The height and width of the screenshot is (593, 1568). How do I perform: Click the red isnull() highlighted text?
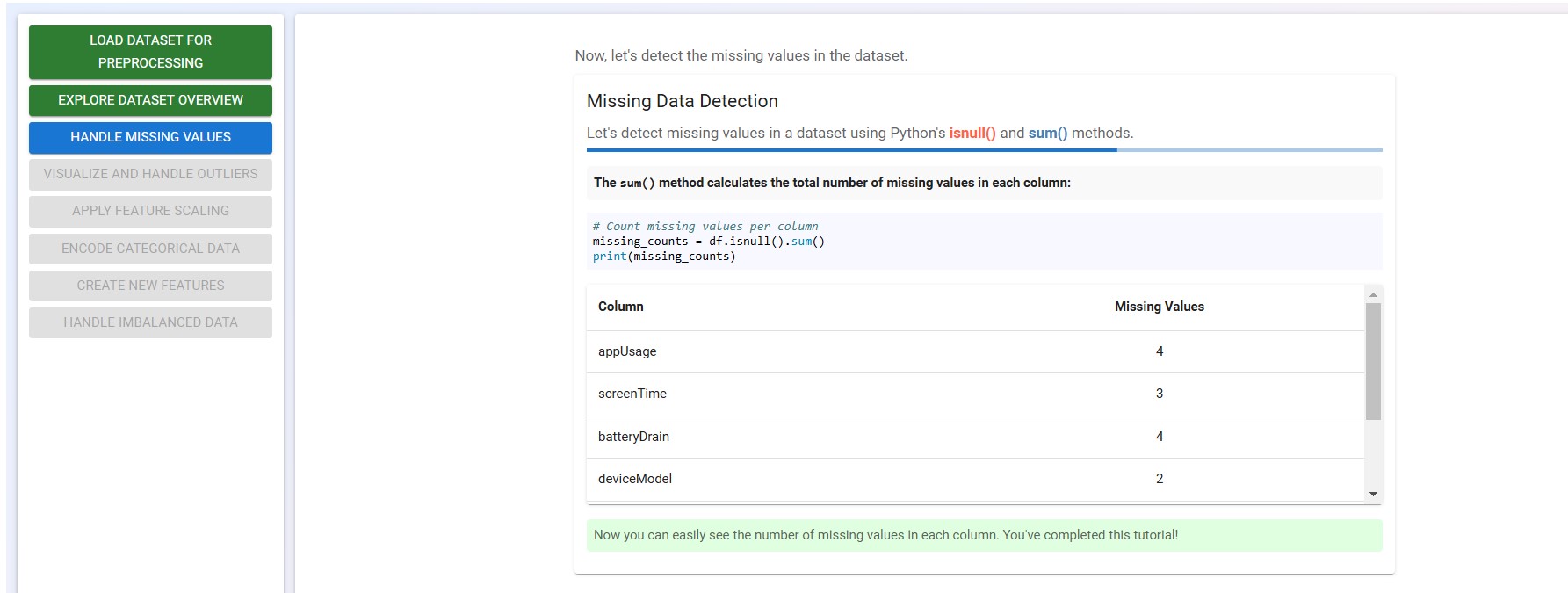click(972, 133)
